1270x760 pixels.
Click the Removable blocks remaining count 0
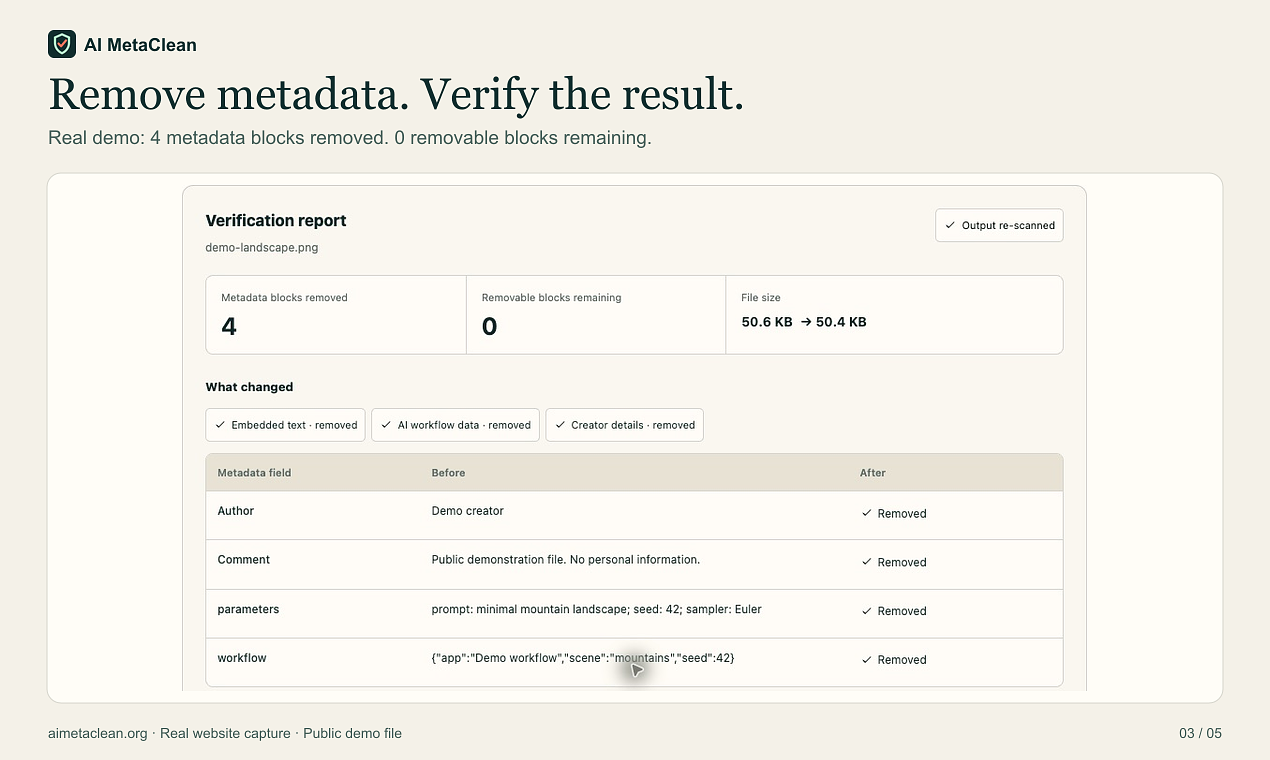(489, 327)
